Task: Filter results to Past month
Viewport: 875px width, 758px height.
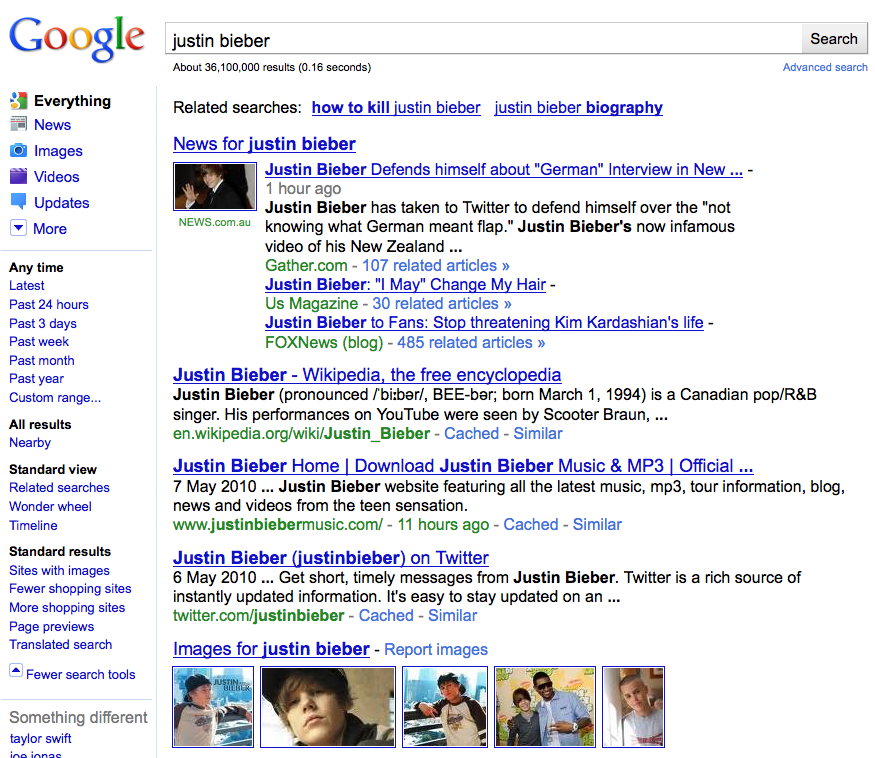Action: pos(41,361)
